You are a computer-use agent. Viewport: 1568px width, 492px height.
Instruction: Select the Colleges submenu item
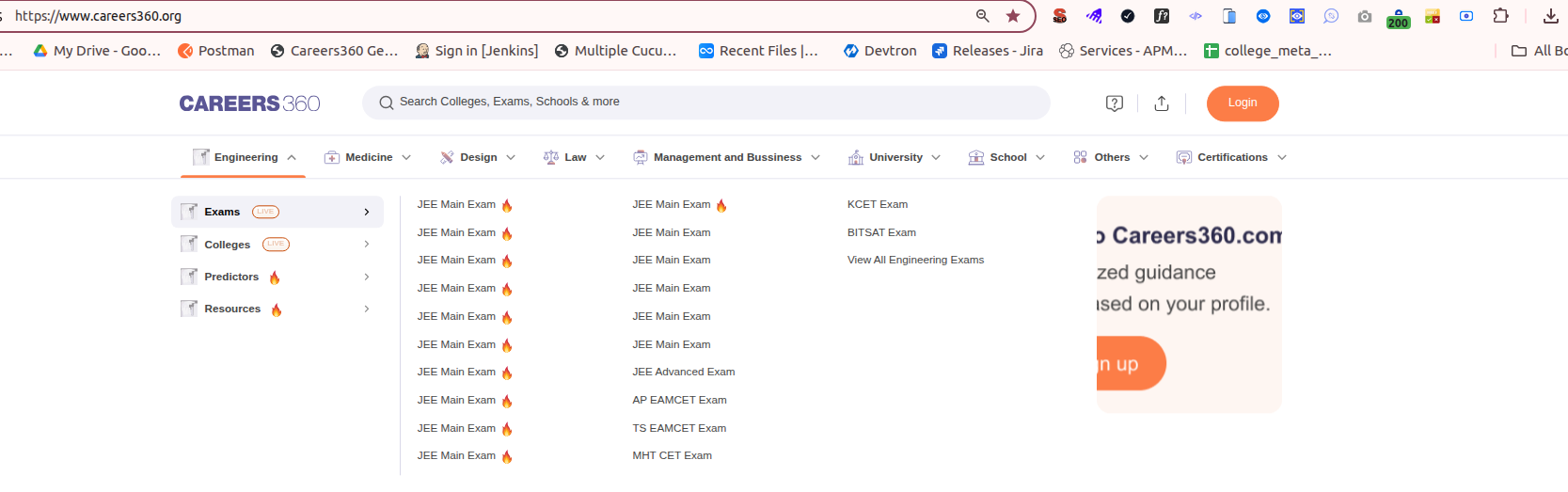point(277,245)
